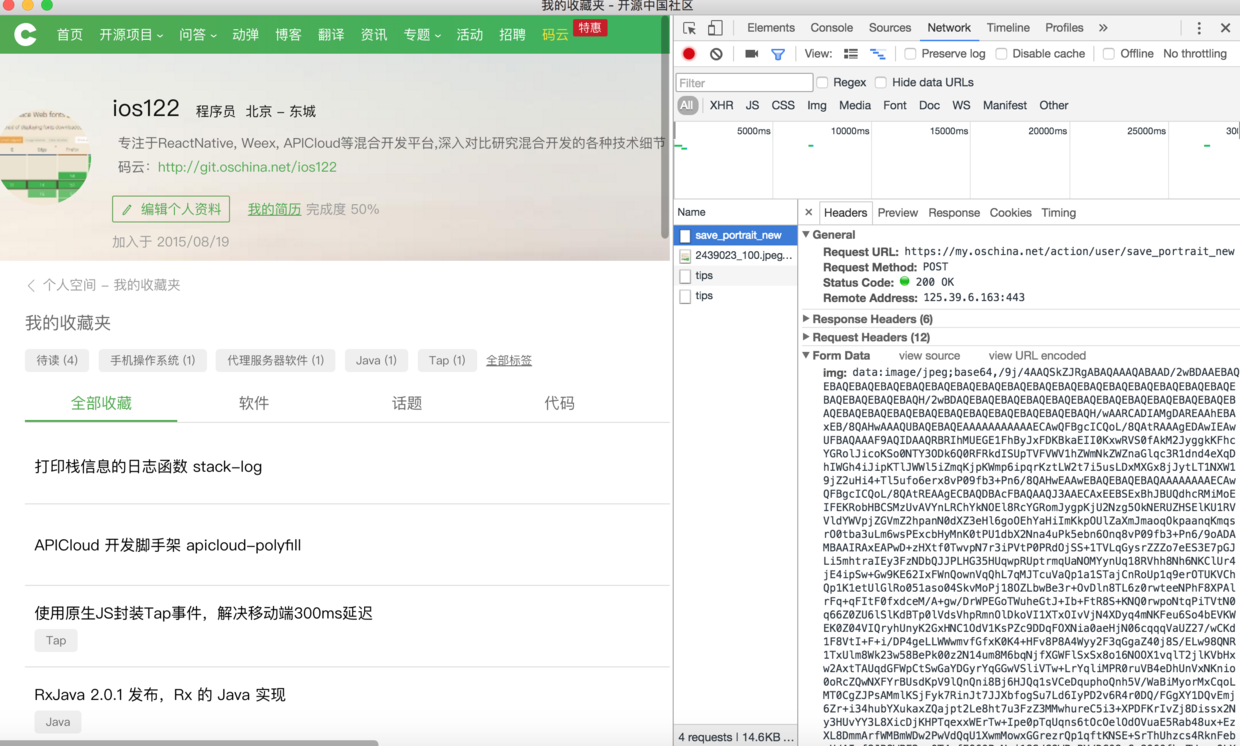Open the 问答 dropdown menu

(x=198, y=35)
